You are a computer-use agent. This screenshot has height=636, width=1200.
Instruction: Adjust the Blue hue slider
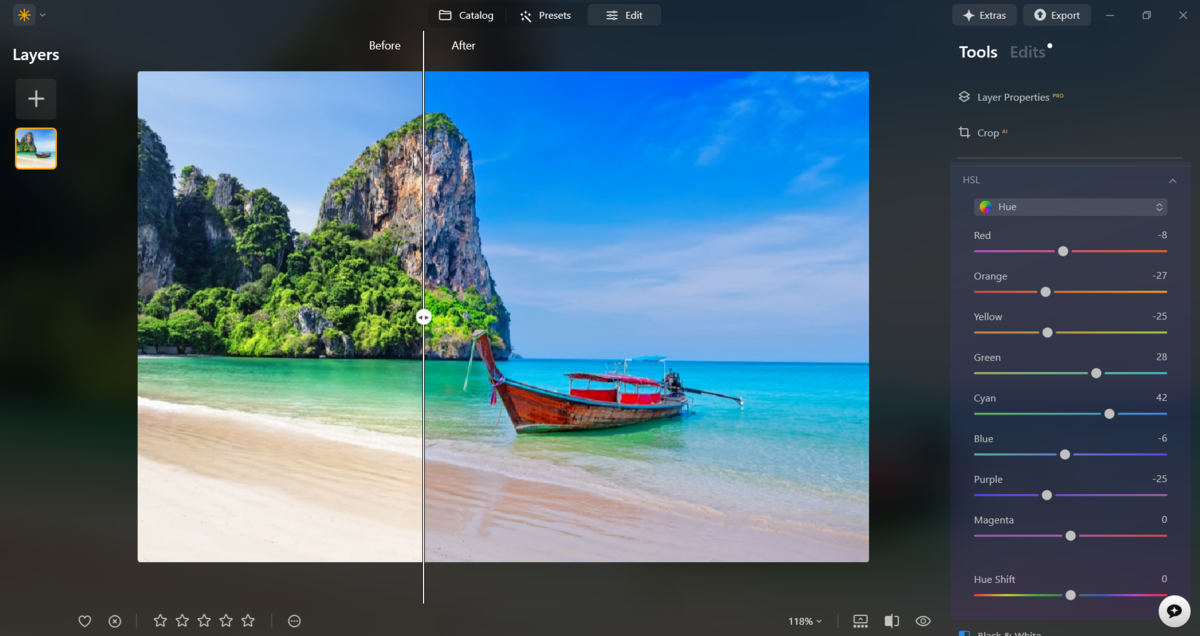(1070, 454)
